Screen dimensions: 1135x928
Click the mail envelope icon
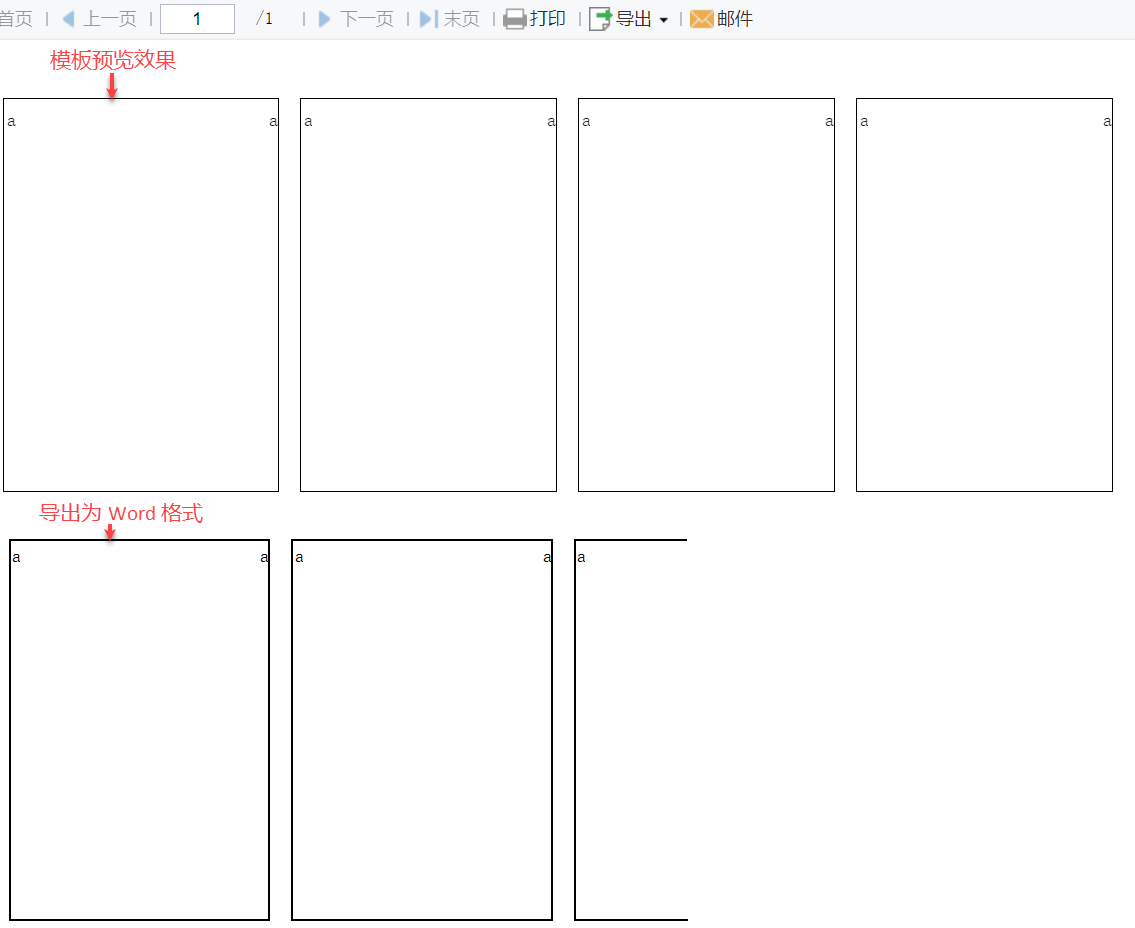coord(701,19)
